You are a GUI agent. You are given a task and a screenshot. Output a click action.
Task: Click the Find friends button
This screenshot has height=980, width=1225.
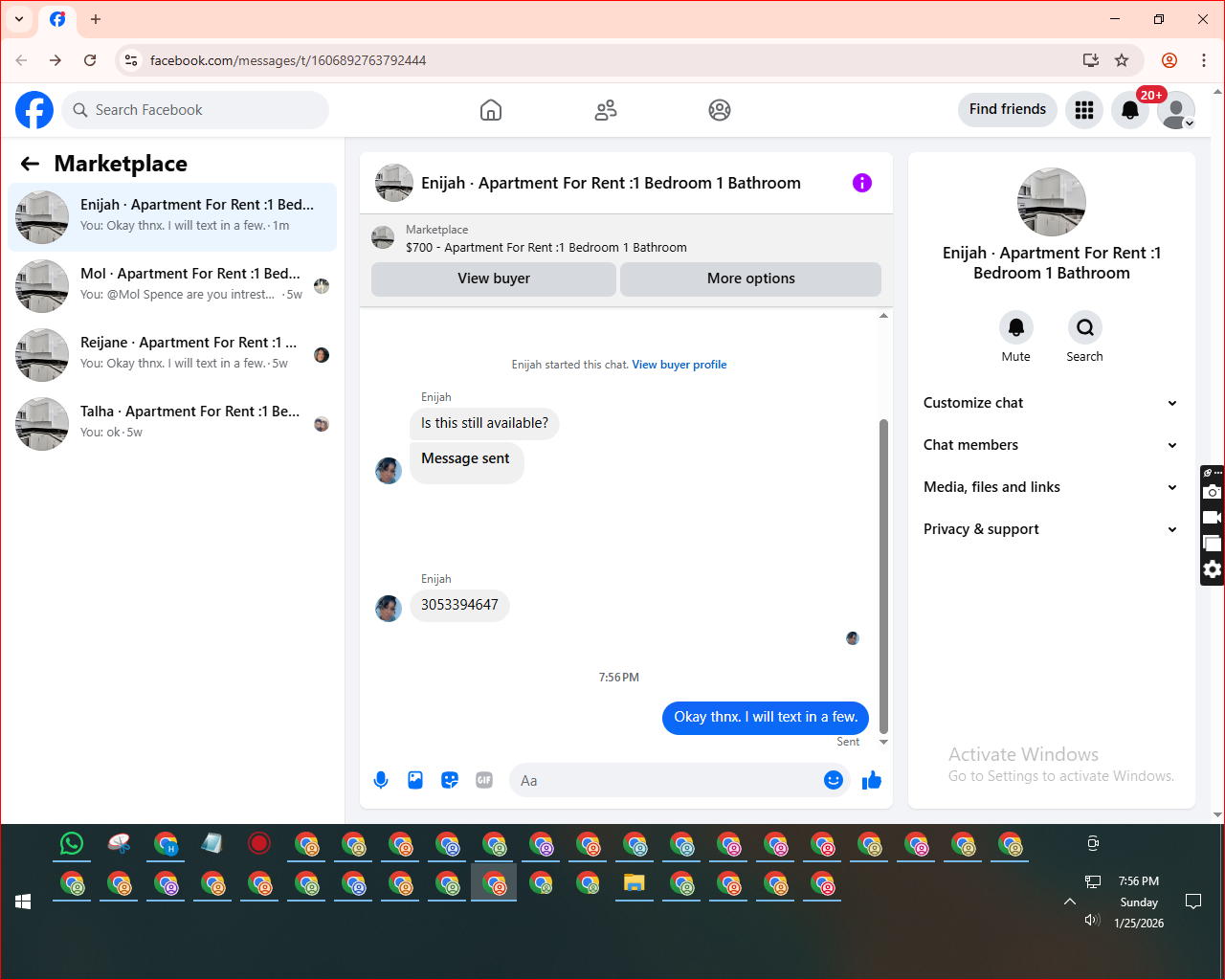click(1008, 109)
